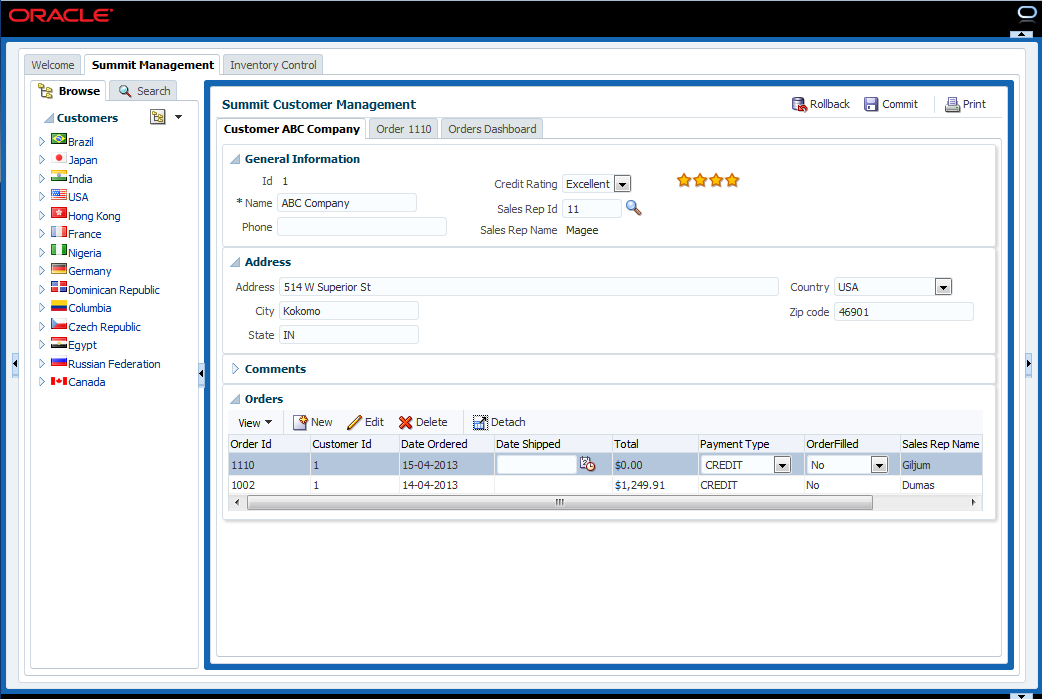Viewport: 1042px width, 699px height.
Task: Click the Zip code input field
Action: [903, 312]
